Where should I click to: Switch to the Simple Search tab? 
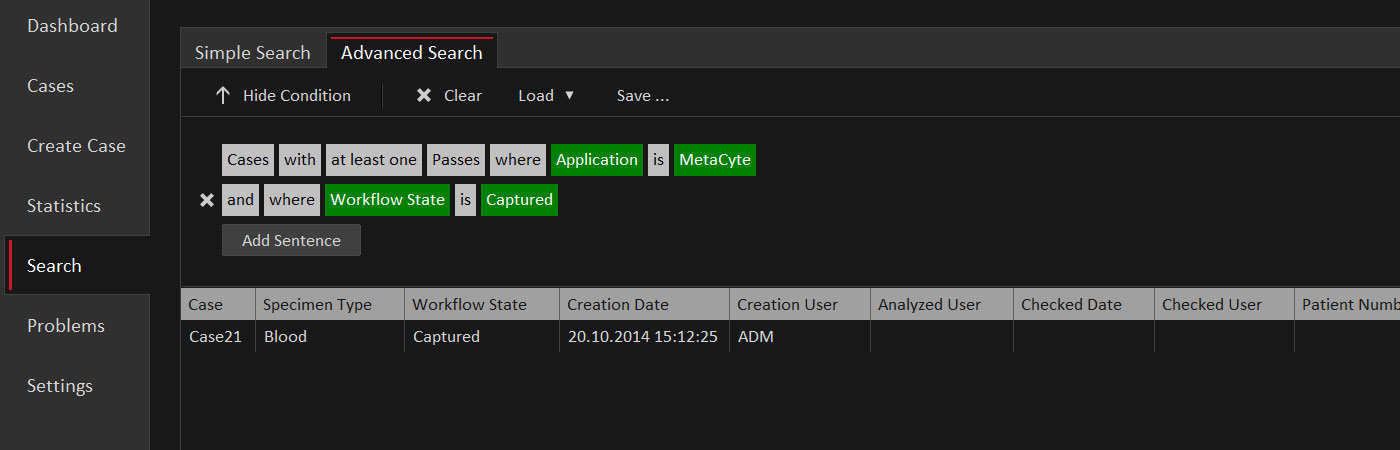click(252, 53)
